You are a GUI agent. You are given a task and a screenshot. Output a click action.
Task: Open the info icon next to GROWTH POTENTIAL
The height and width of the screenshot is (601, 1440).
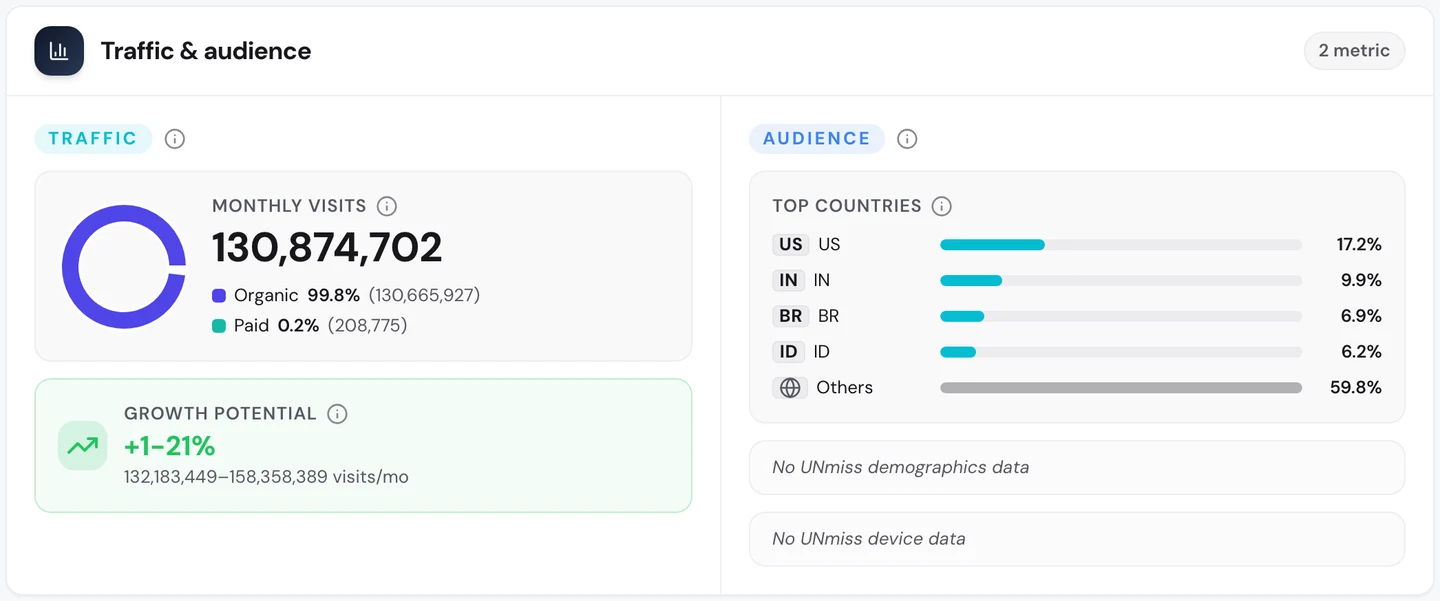(337, 414)
